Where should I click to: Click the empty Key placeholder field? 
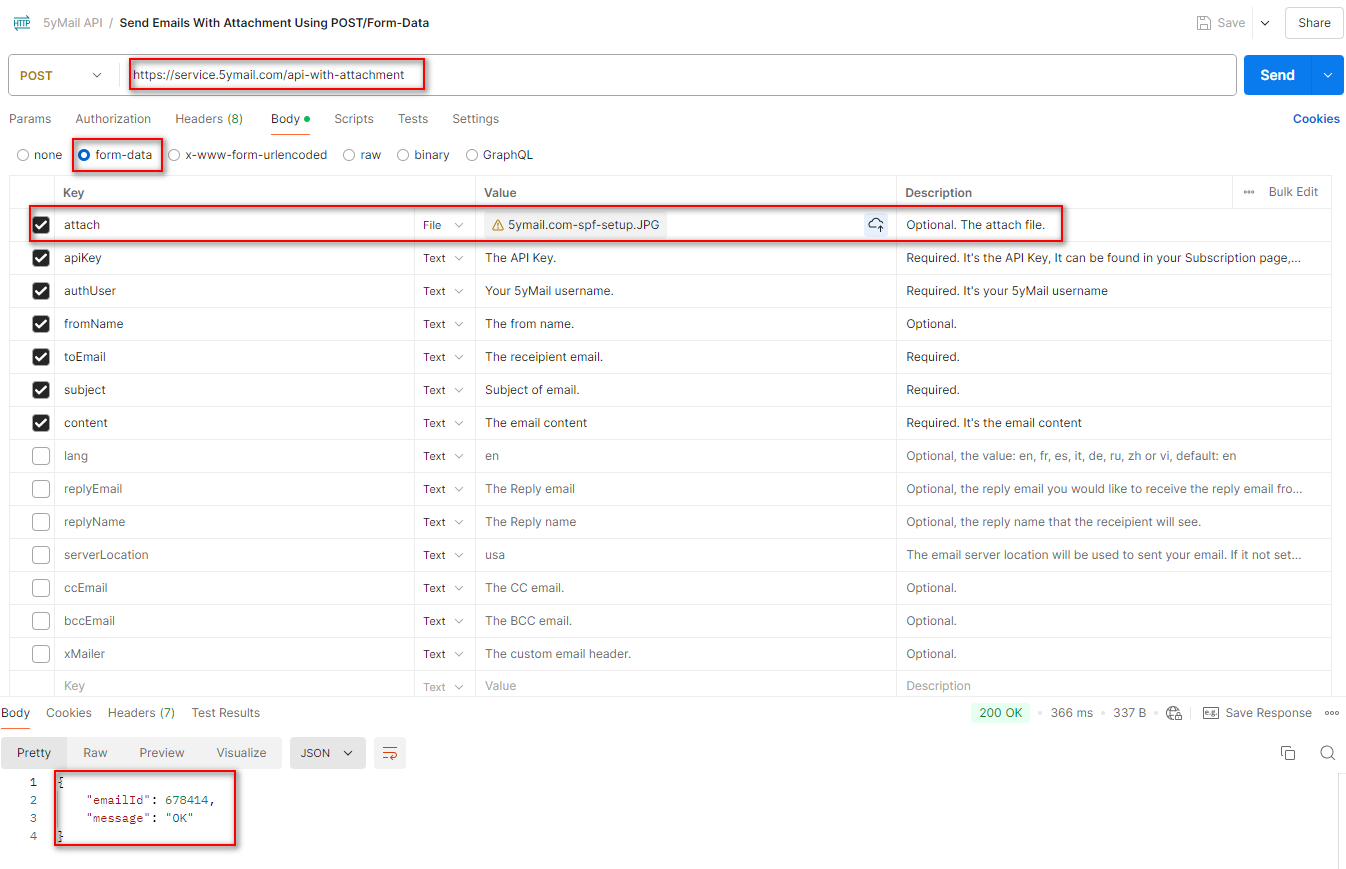[x=234, y=686]
